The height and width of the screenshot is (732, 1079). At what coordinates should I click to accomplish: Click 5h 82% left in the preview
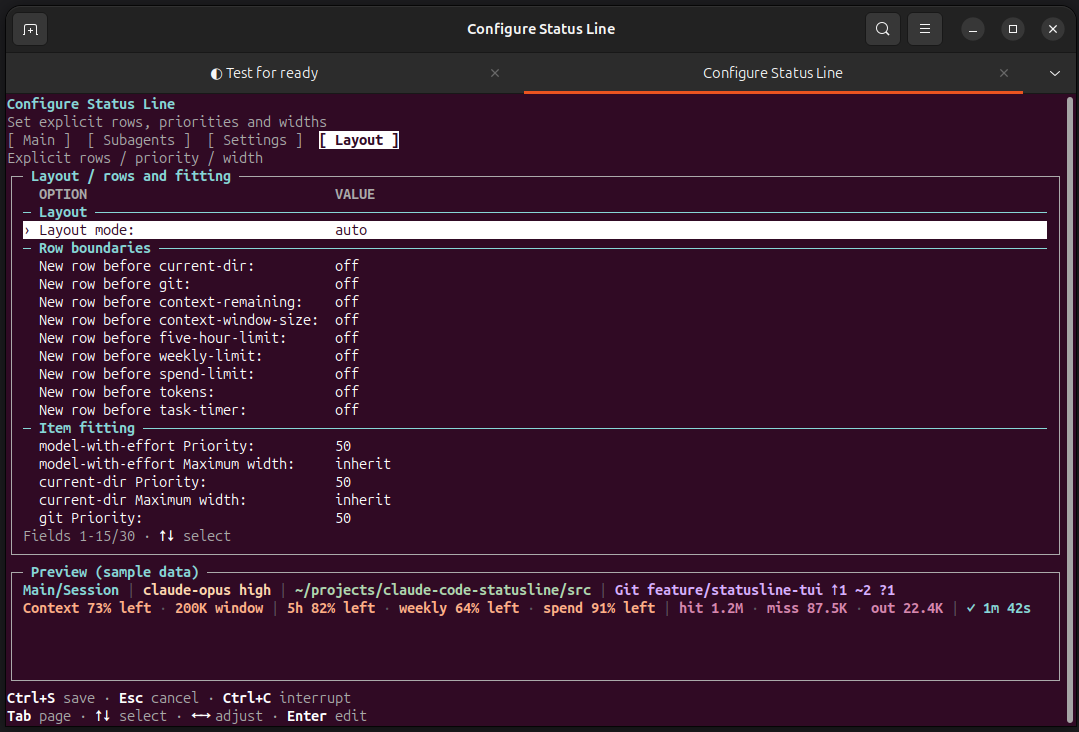point(331,608)
